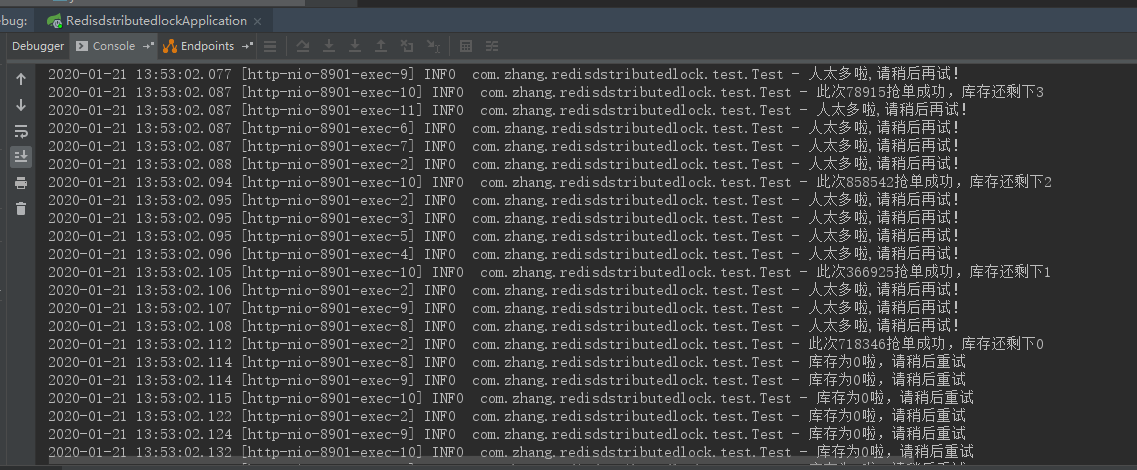
Task: Click the 13:53:02.106 exec-2 log line
Action: (x=503, y=290)
